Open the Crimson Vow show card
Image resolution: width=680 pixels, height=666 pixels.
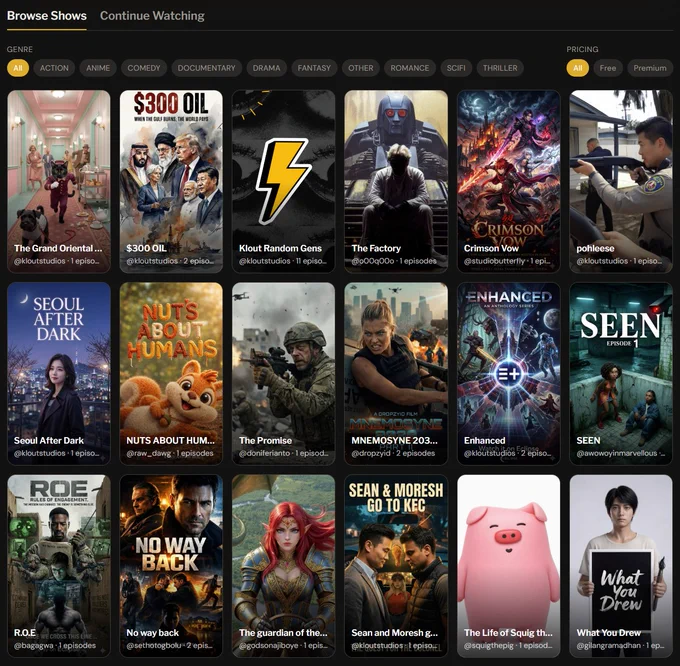coord(508,182)
